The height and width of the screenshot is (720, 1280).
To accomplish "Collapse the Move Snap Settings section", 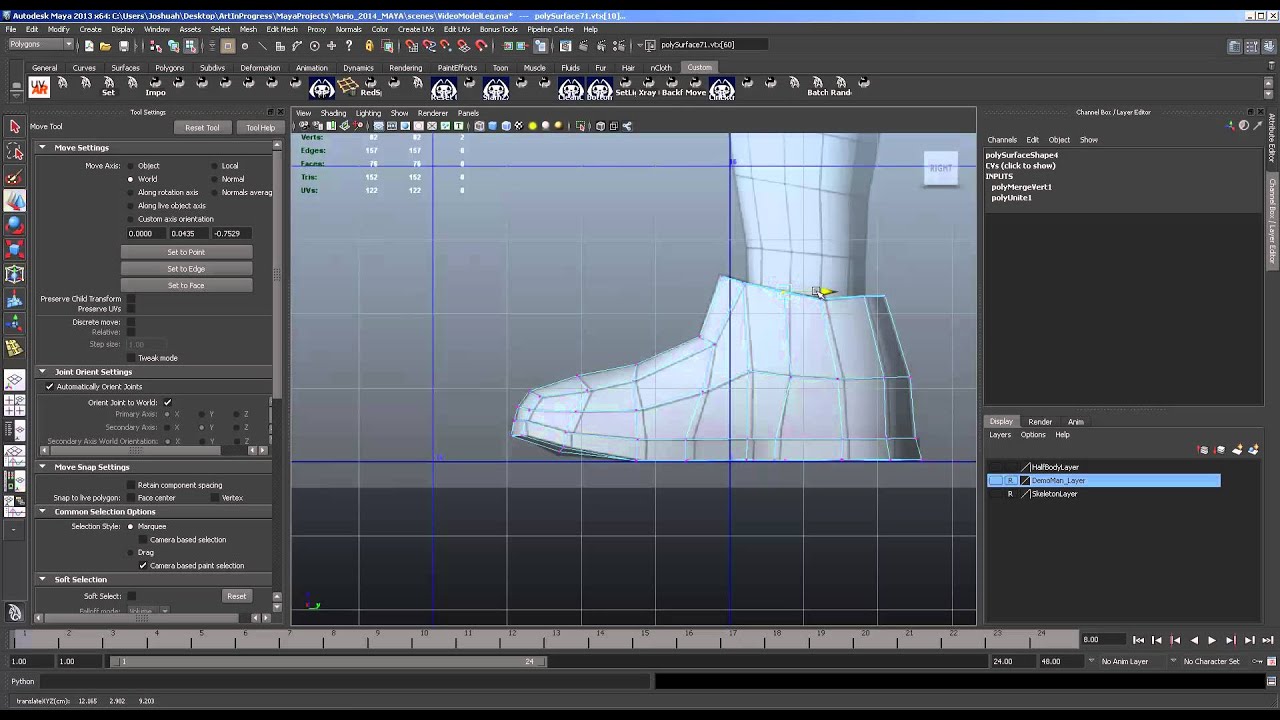I will pyautogui.click(x=43, y=467).
